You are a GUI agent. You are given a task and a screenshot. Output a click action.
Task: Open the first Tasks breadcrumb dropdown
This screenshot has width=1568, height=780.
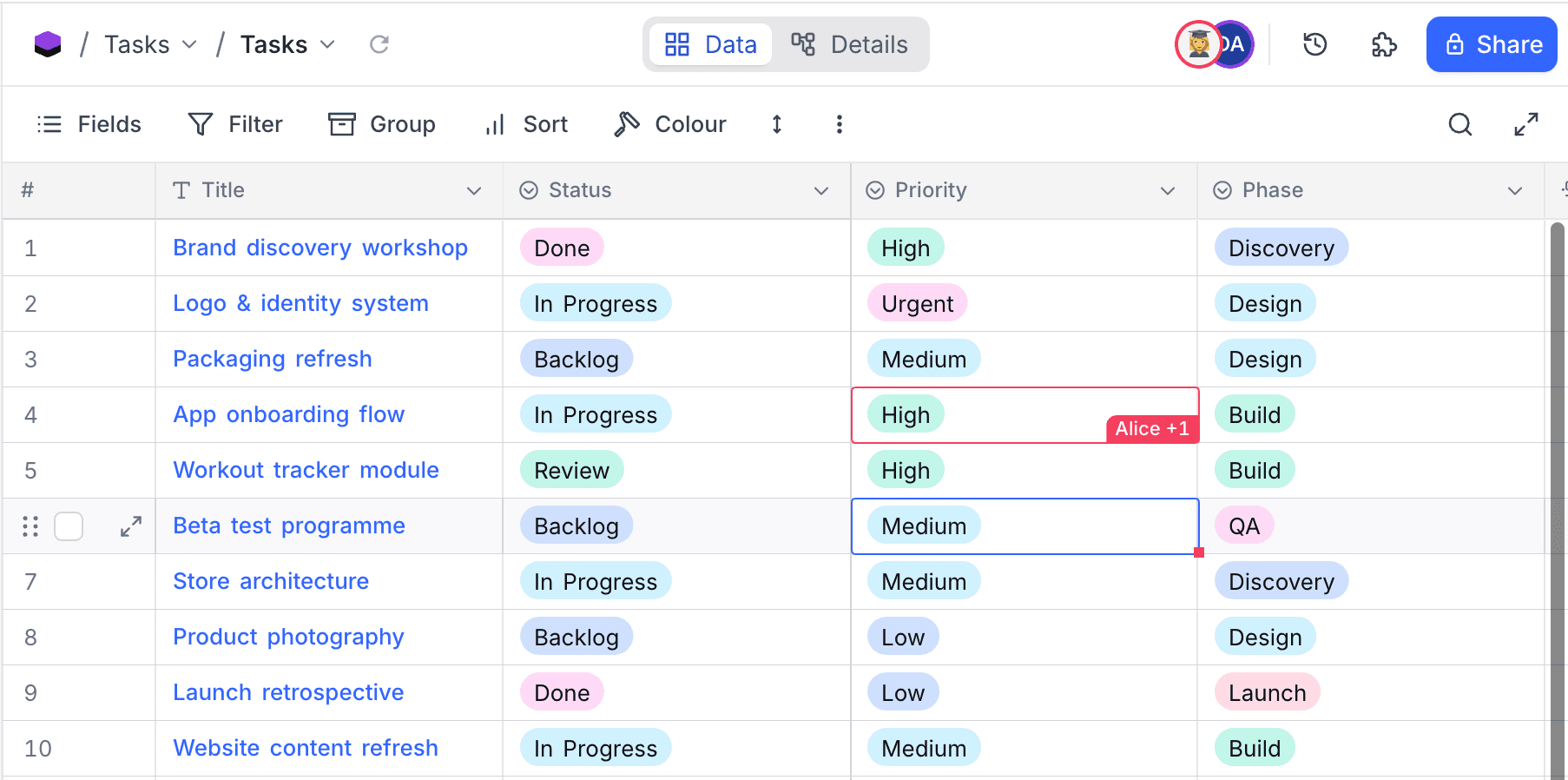190,44
